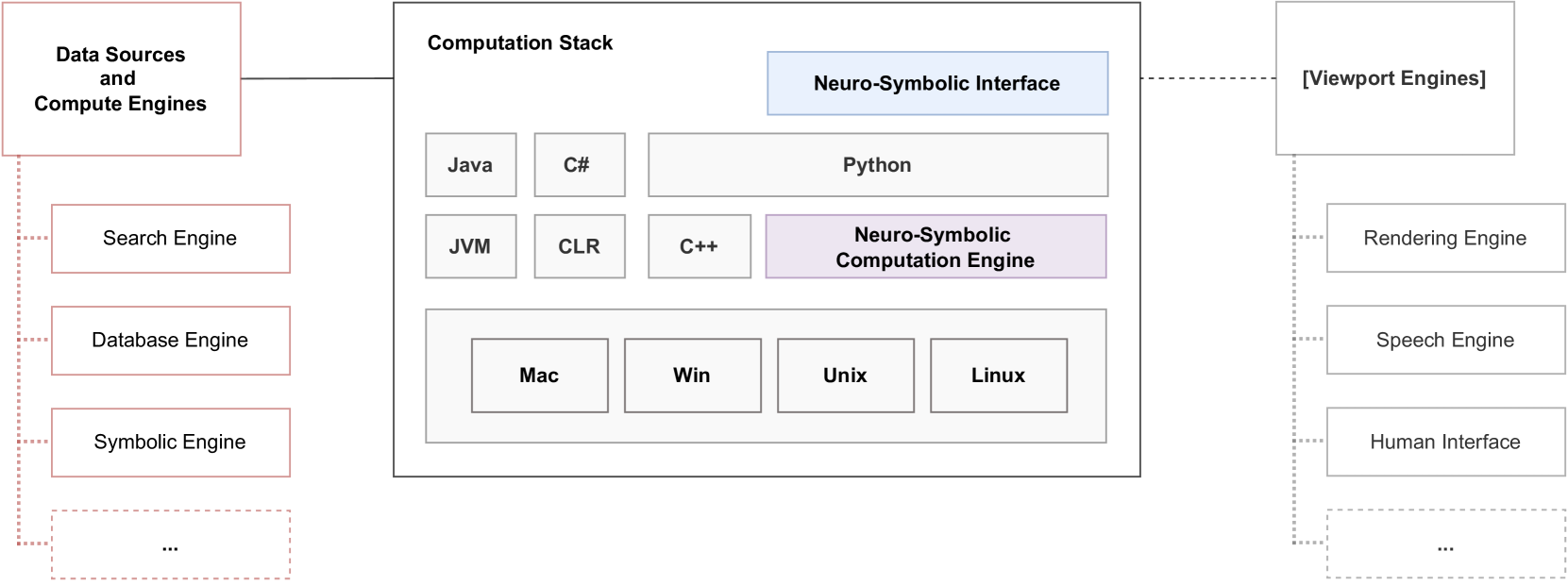Select the Java block

470,165
